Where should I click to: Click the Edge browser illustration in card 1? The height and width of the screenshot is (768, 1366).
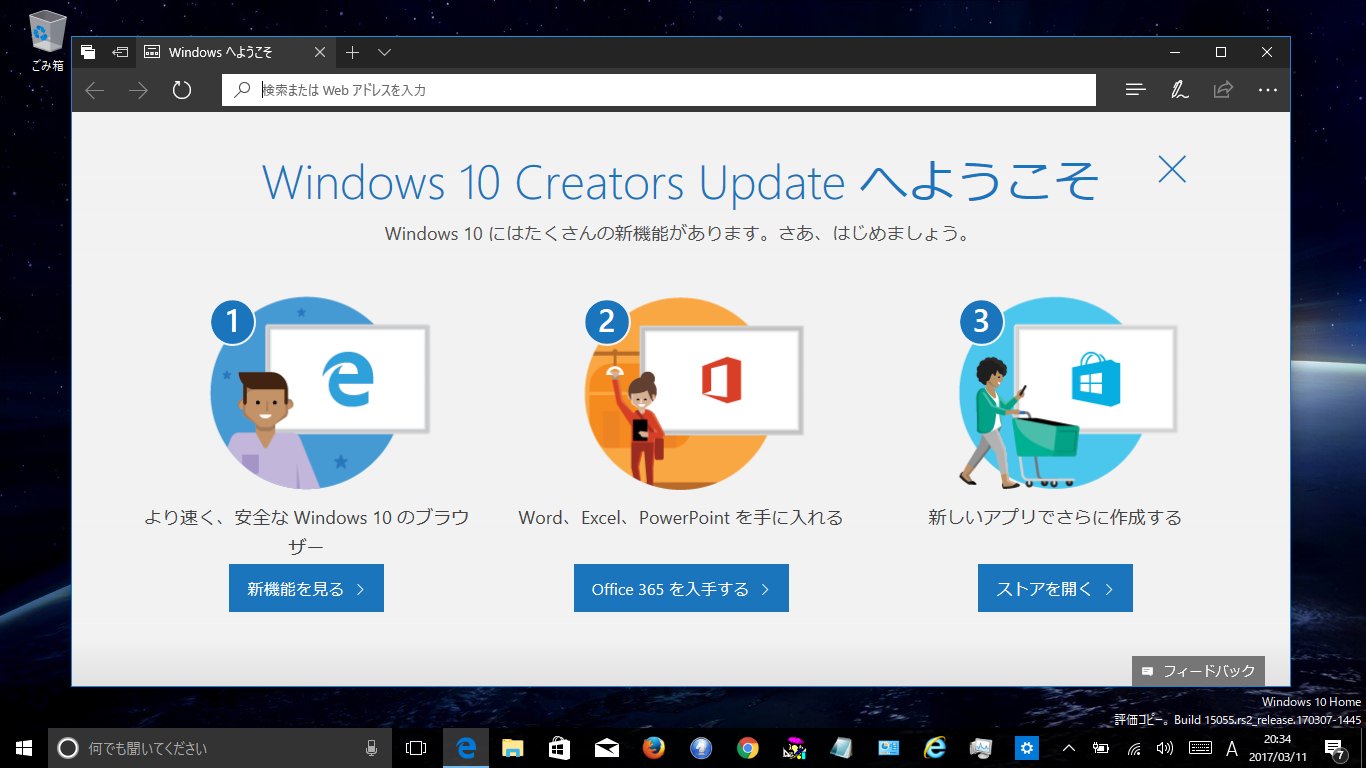click(320, 392)
